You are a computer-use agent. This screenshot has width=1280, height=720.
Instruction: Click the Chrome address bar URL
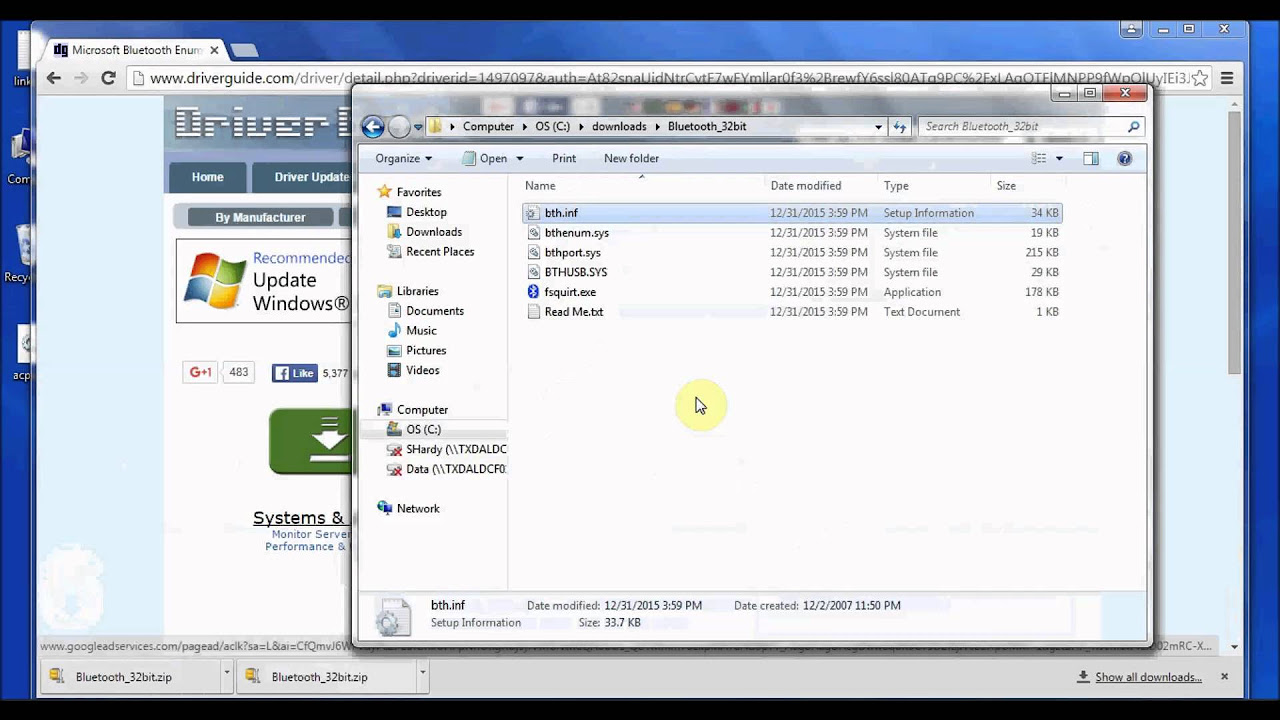click(x=668, y=78)
